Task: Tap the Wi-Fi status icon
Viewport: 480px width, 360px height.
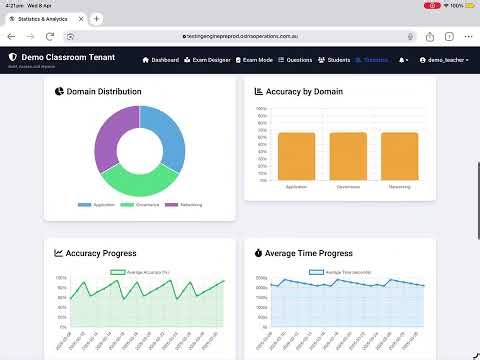Action: click(446, 5)
